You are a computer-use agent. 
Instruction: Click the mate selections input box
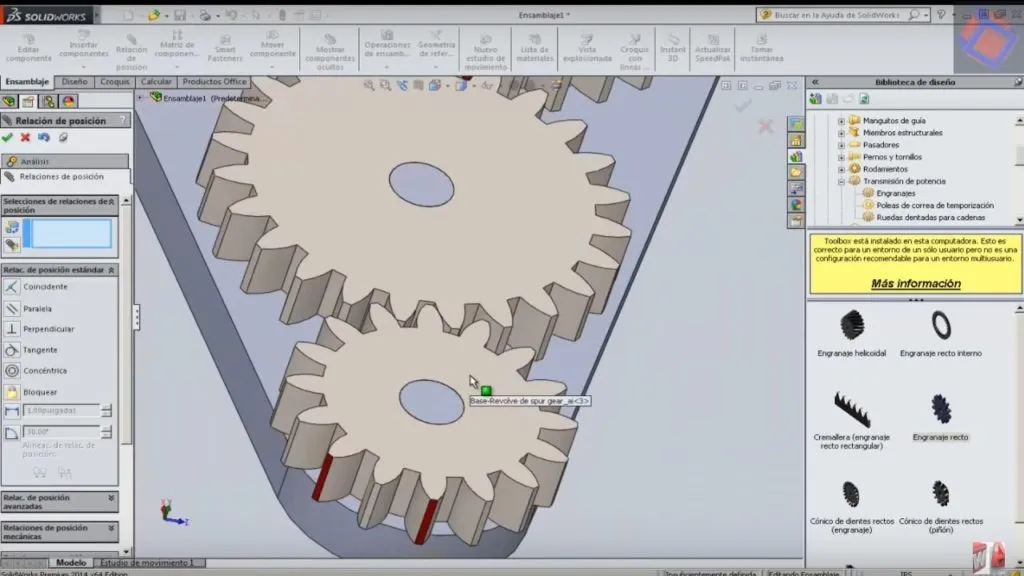[69, 233]
